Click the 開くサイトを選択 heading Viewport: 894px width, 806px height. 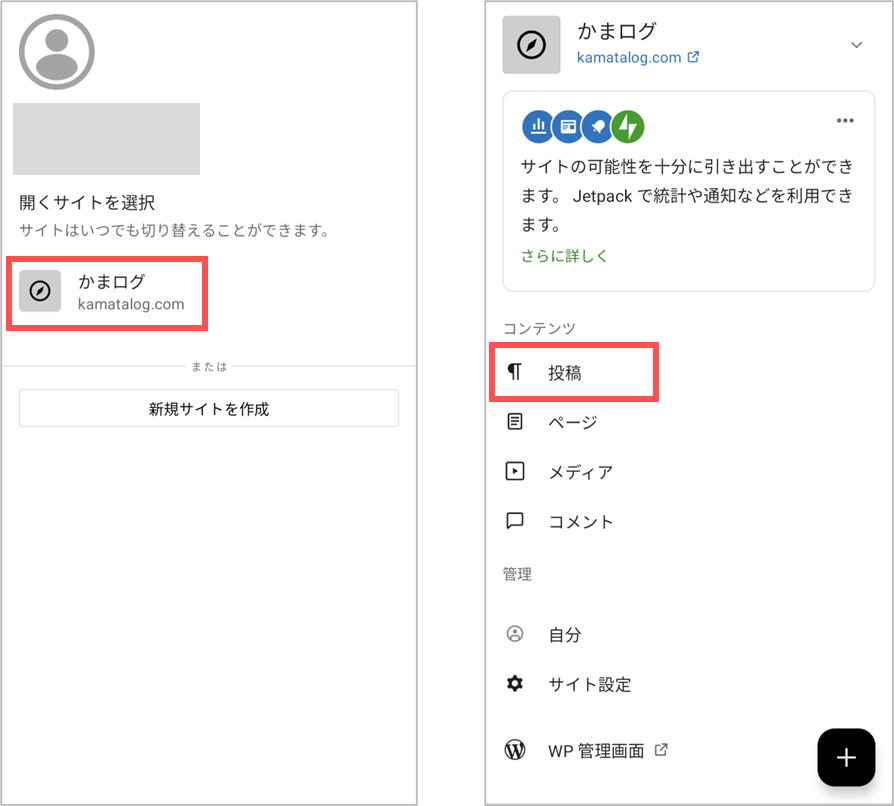pyautogui.click(x=87, y=202)
